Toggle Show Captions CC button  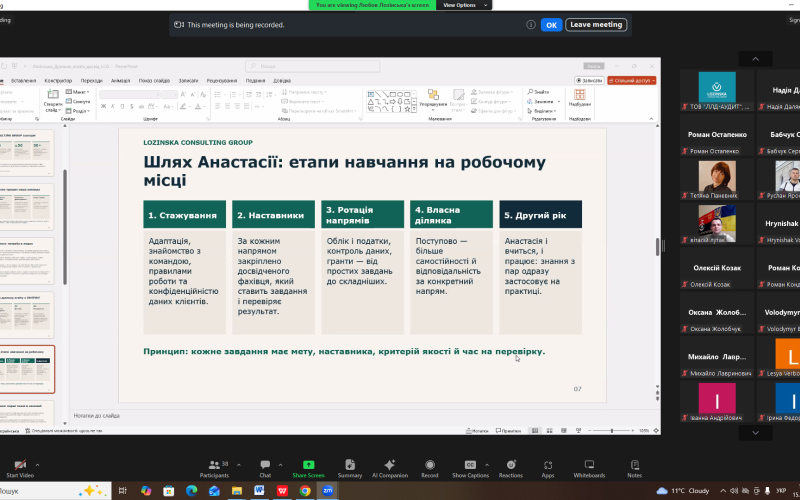470,465
